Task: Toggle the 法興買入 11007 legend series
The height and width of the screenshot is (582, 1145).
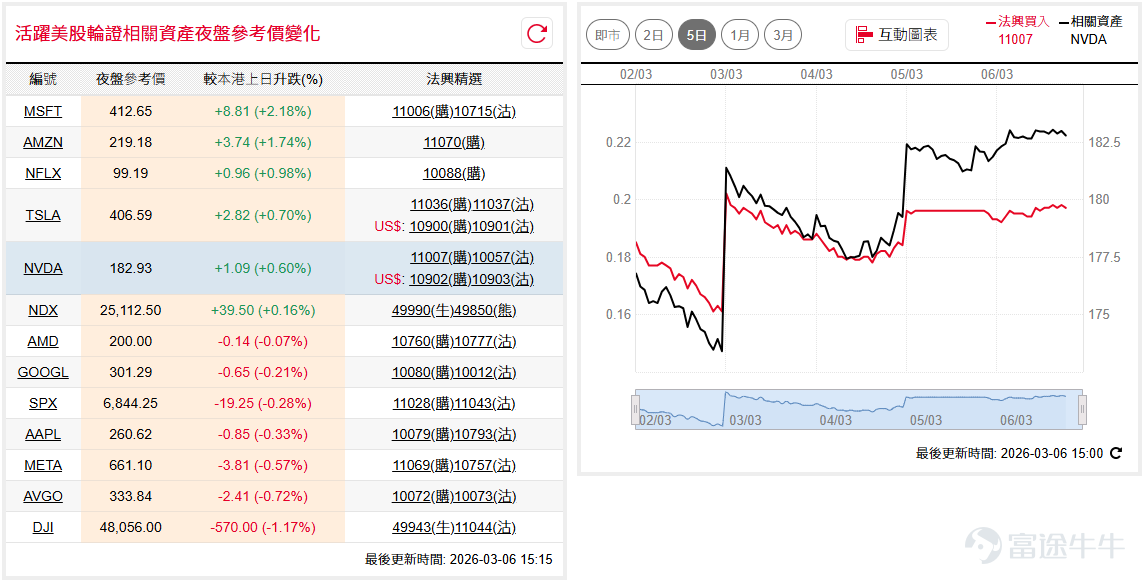Action: (1016, 30)
